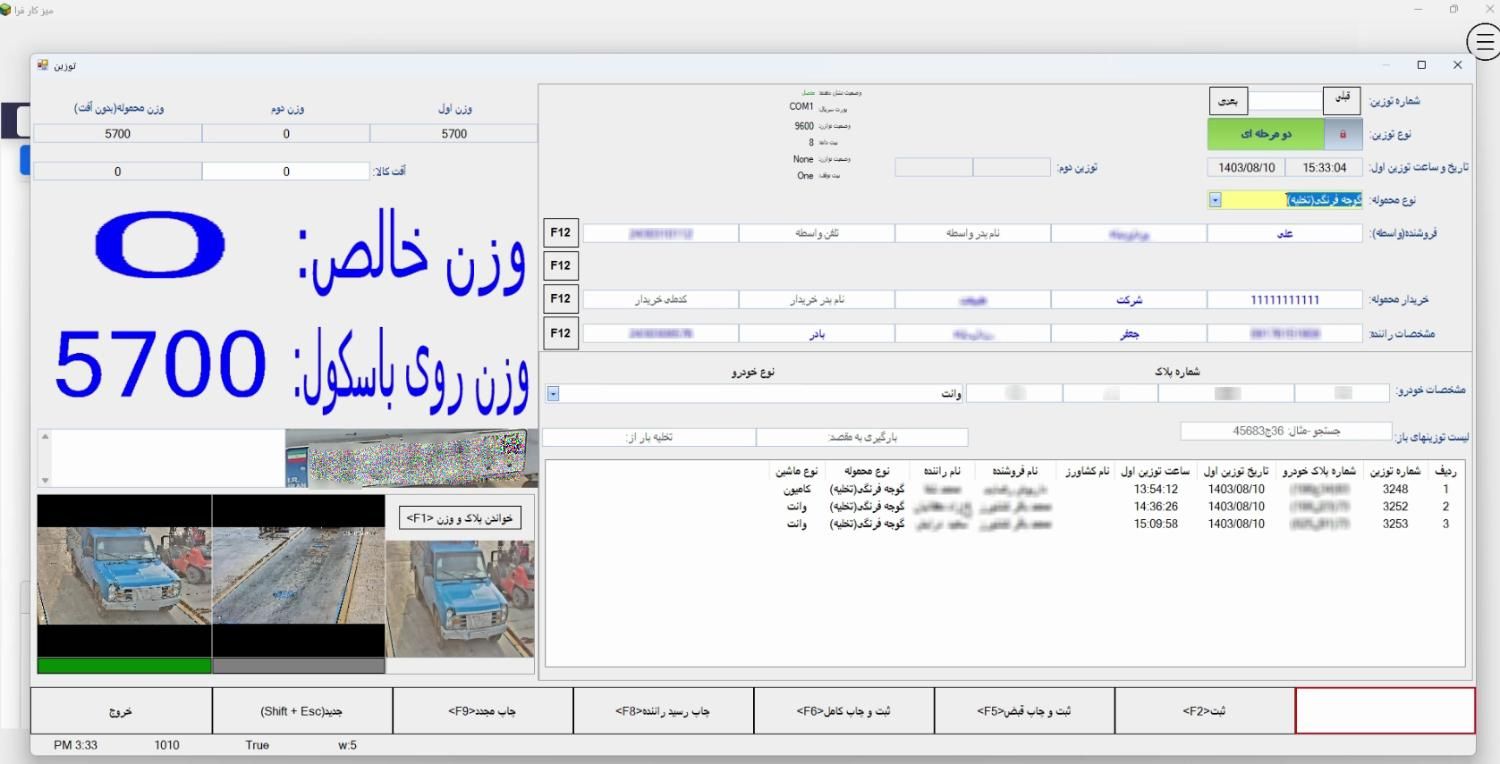Click چاپ مجدد F9 reprint button
The image size is (1500, 764).
point(482,711)
